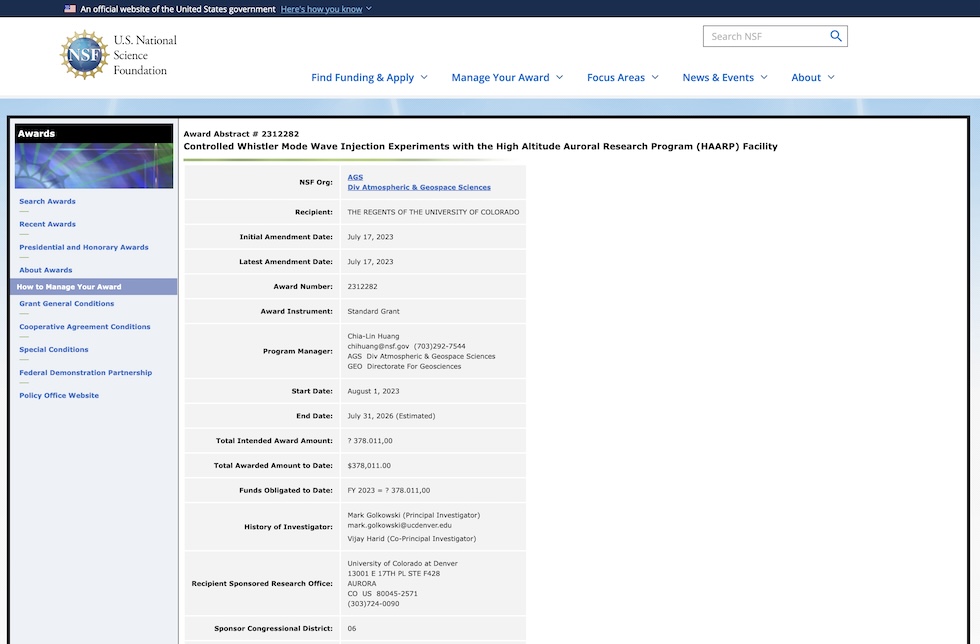
Task: Expand the News & Events menu
Action: click(x=725, y=78)
